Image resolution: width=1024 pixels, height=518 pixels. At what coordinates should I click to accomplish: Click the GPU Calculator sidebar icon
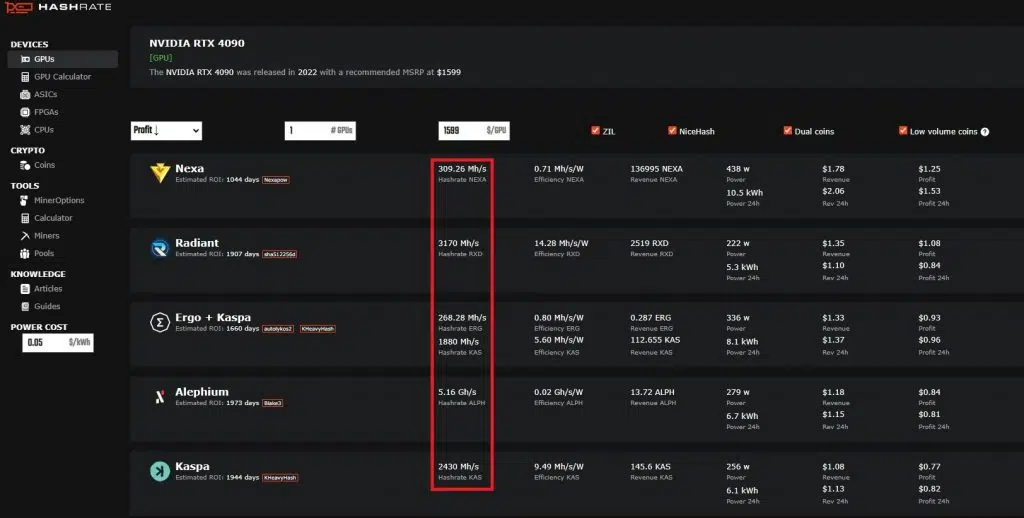click(25, 77)
